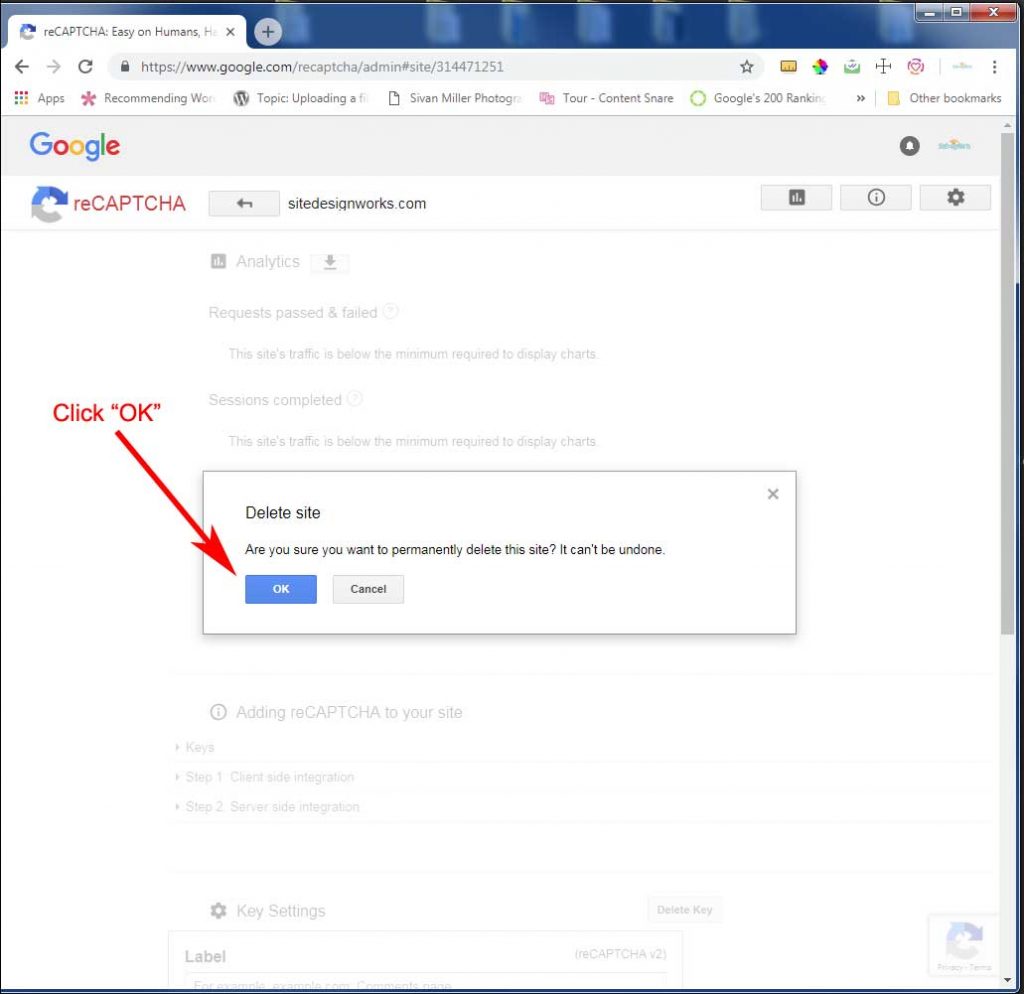This screenshot has width=1024, height=994.
Task: Click the ruler extension icon
Action: 788,66
